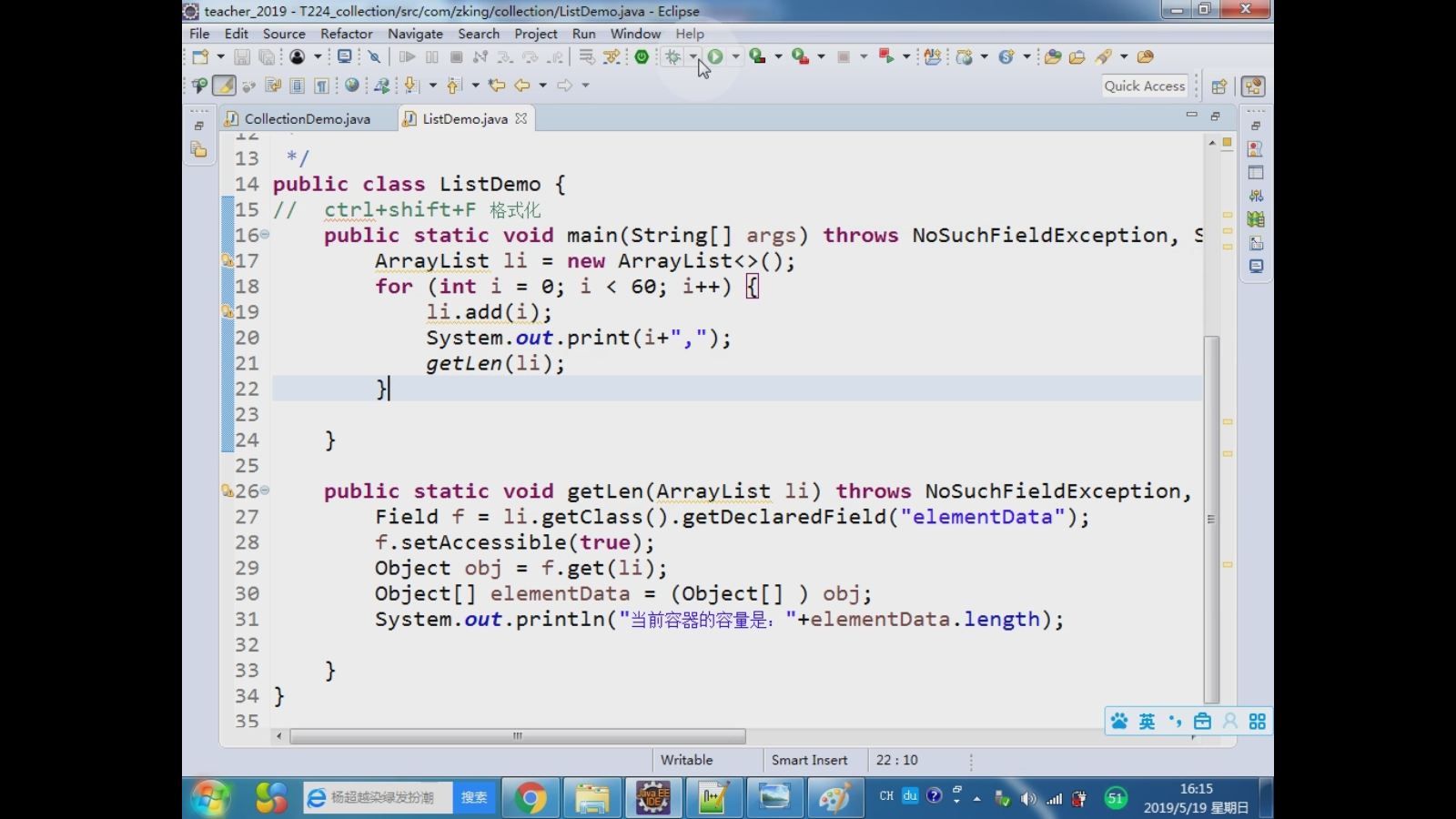Viewport: 1456px width, 819px height.
Task: Click the 搜索 search button in taskbar
Action: tap(474, 798)
